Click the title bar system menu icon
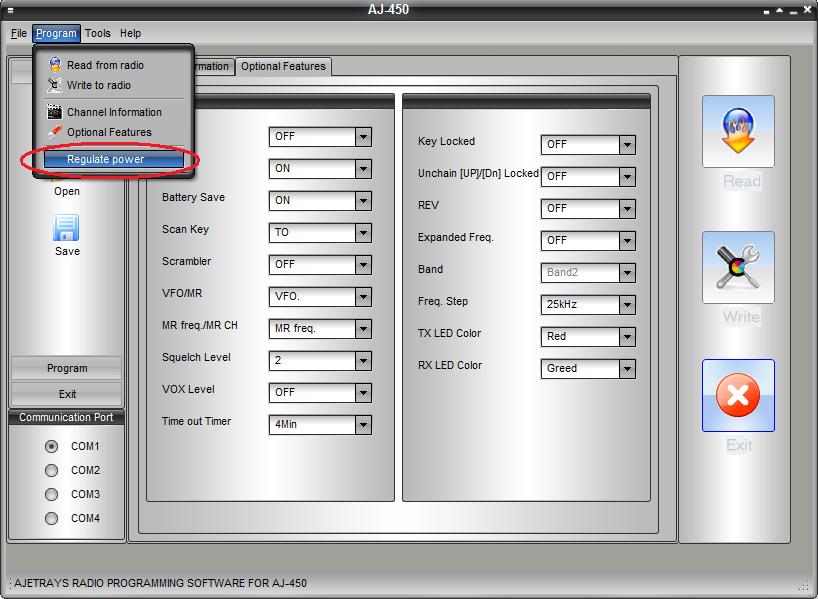The height and width of the screenshot is (599, 818). pyautogui.click(x=10, y=10)
